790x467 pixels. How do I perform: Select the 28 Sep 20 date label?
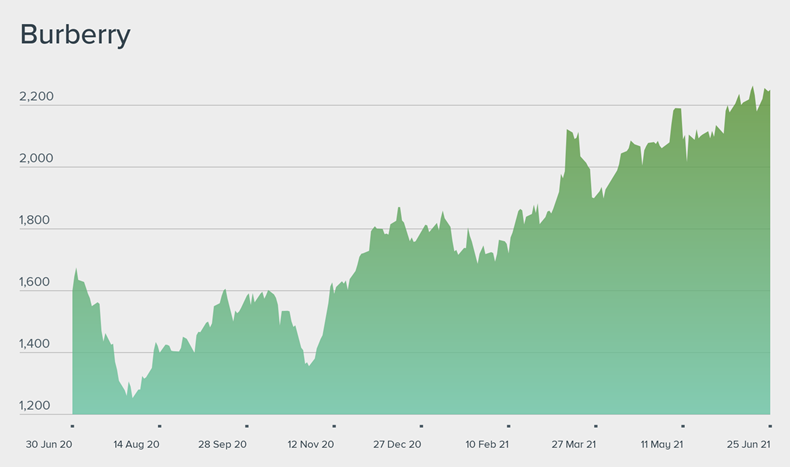click(222, 443)
